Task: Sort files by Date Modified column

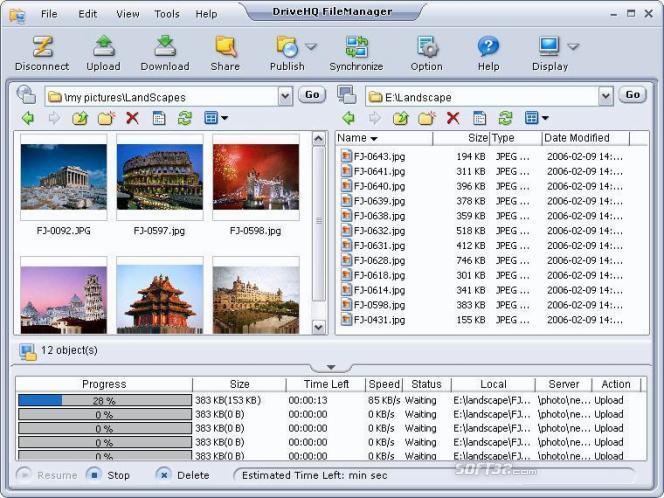Action: coord(580,138)
